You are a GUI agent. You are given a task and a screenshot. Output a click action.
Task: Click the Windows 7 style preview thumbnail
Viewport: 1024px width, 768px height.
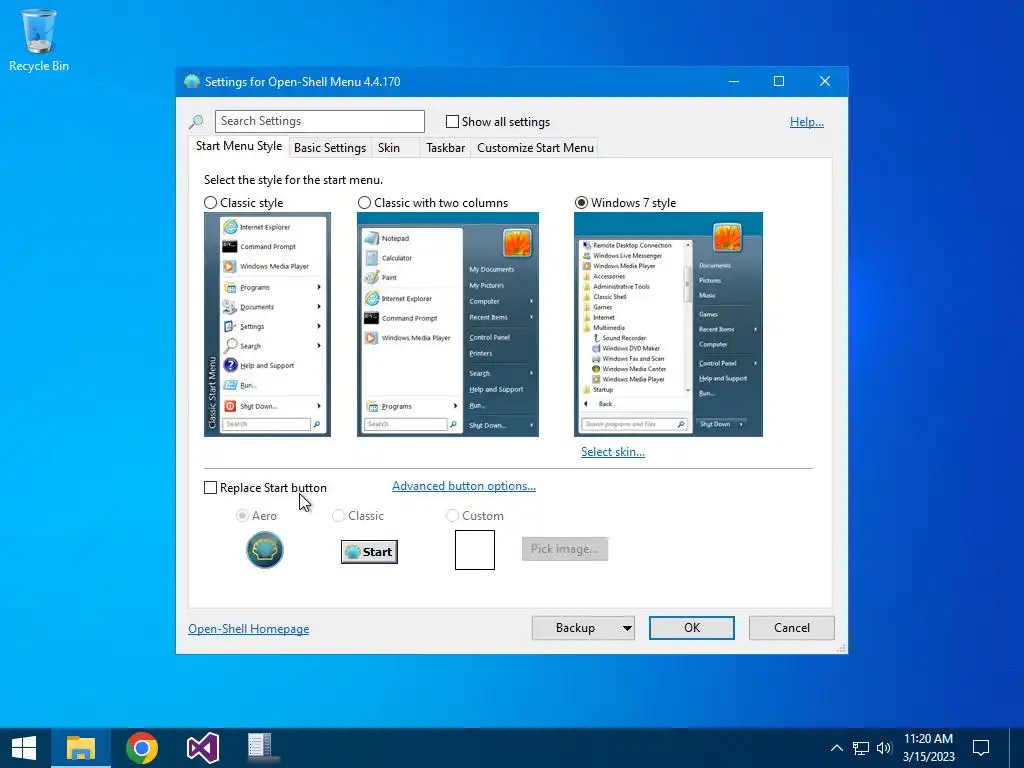[668, 325]
